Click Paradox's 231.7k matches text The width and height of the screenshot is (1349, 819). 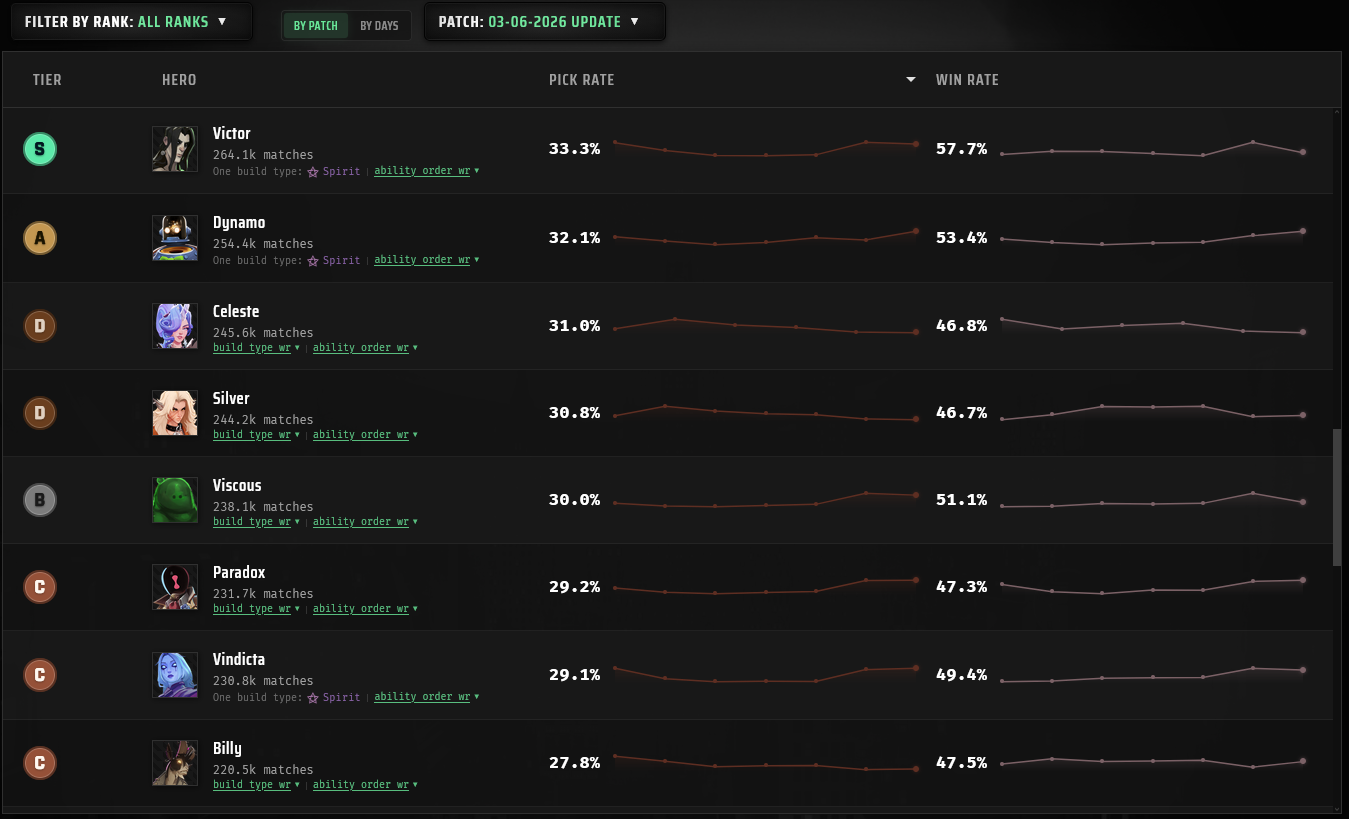click(x=263, y=594)
